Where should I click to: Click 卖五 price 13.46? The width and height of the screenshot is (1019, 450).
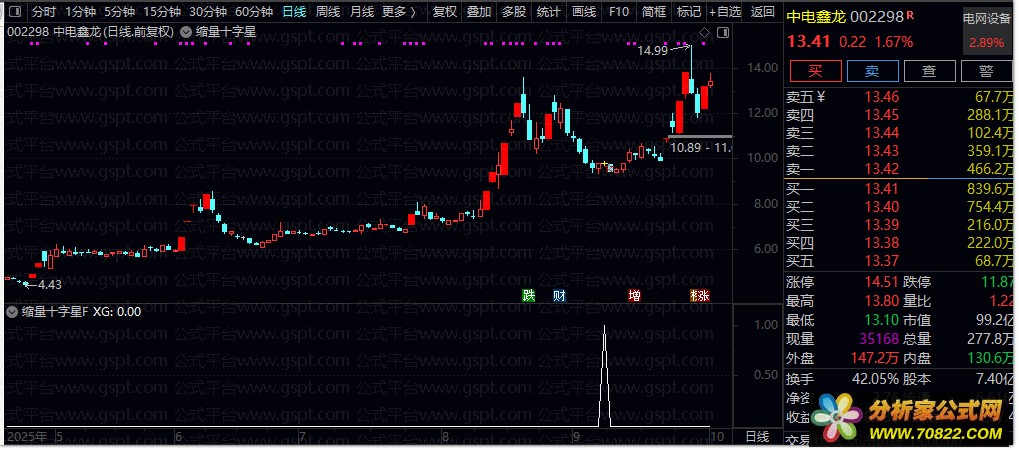(881, 98)
